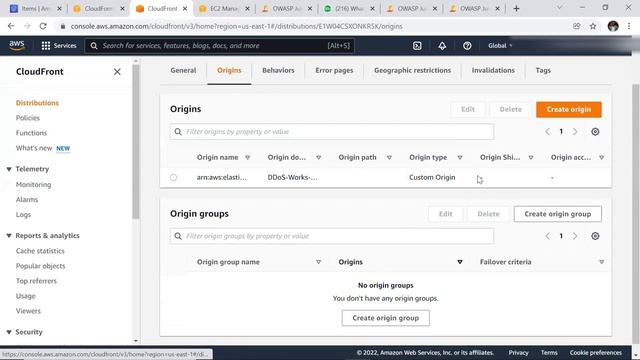Open Origins table settings gear

595,131
